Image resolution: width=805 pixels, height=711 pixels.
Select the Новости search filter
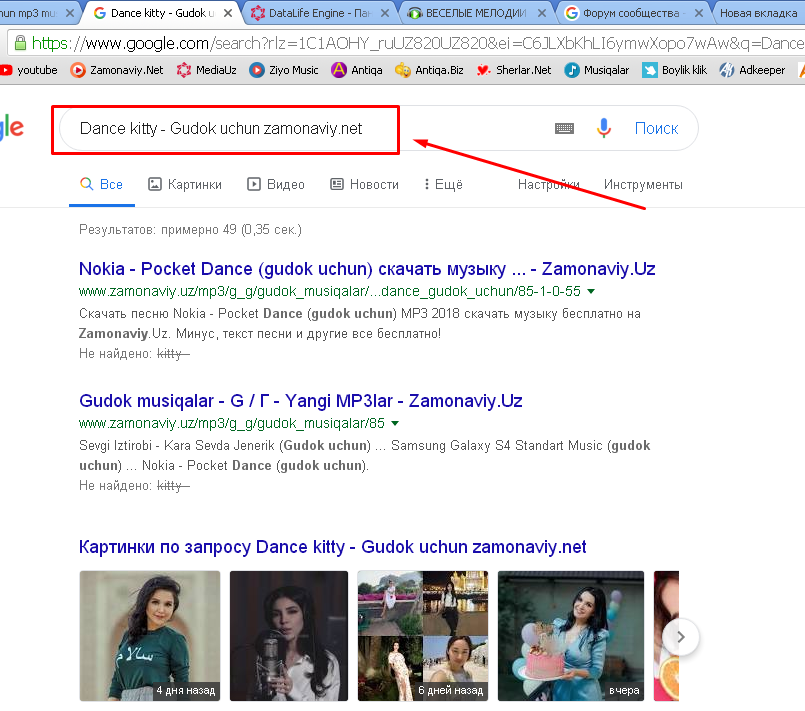[365, 184]
